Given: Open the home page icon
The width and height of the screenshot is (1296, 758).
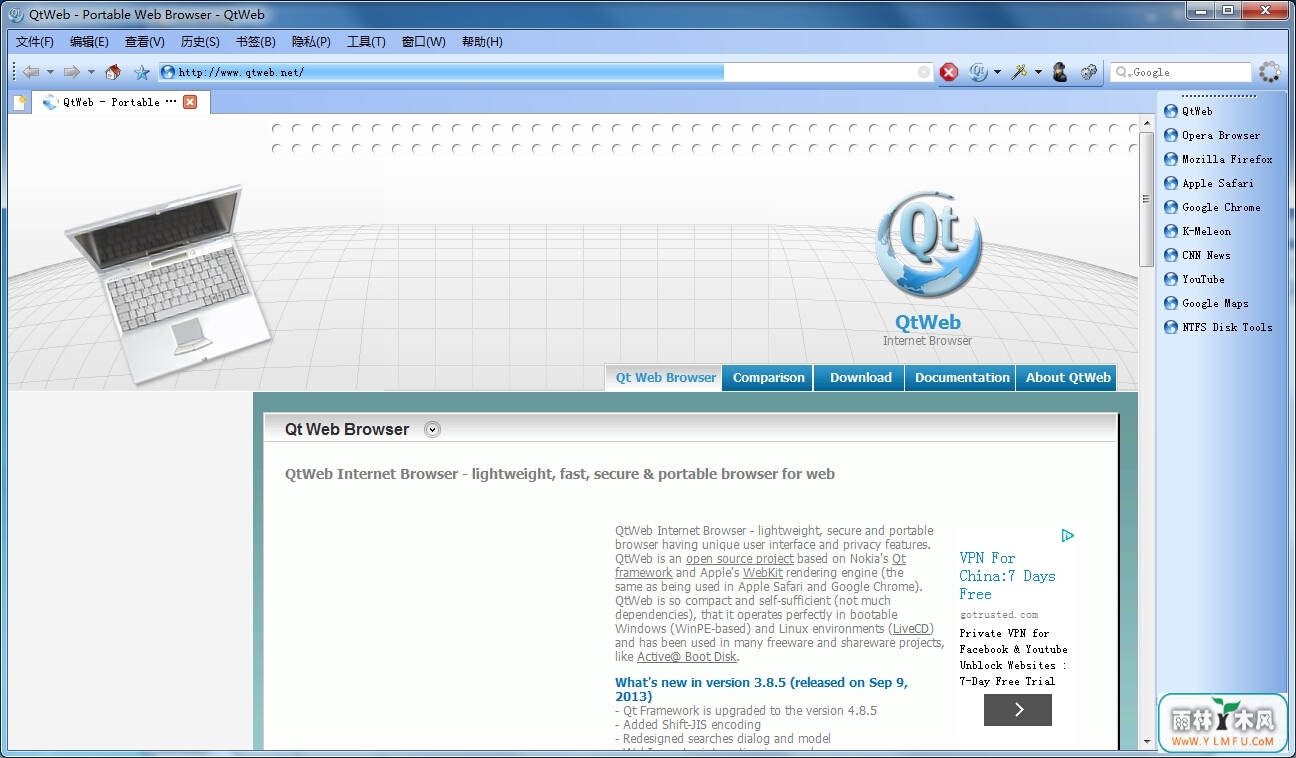Looking at the screenshot, I should point(113,72).
